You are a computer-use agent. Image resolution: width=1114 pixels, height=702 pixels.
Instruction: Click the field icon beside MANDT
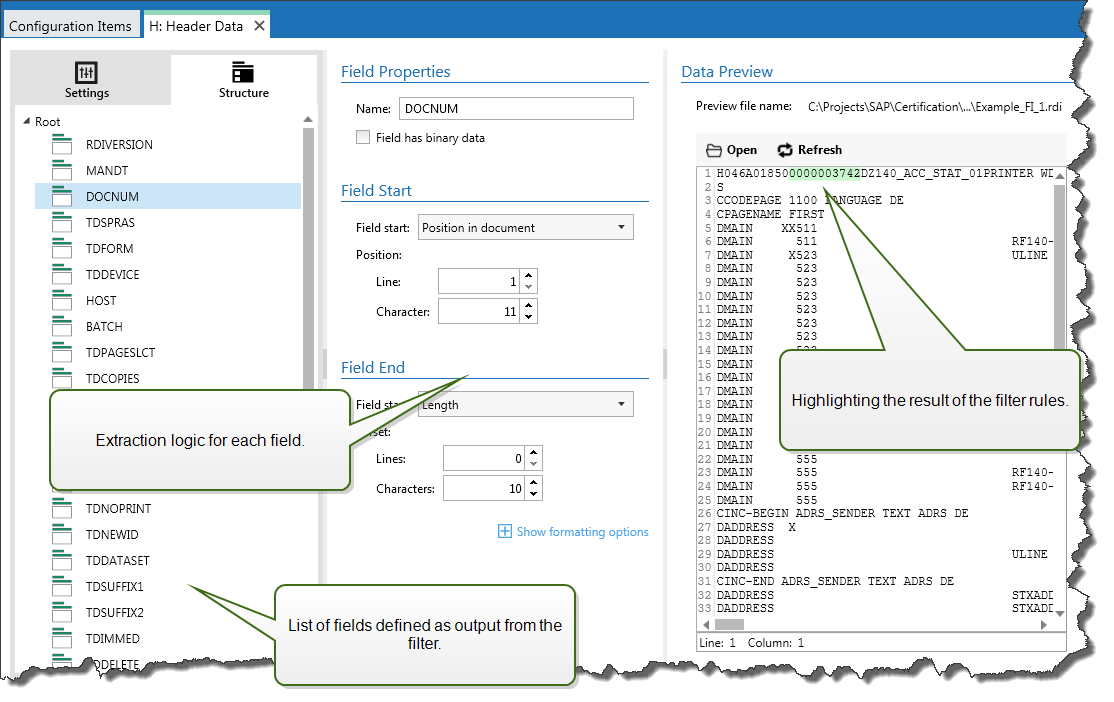63,171
